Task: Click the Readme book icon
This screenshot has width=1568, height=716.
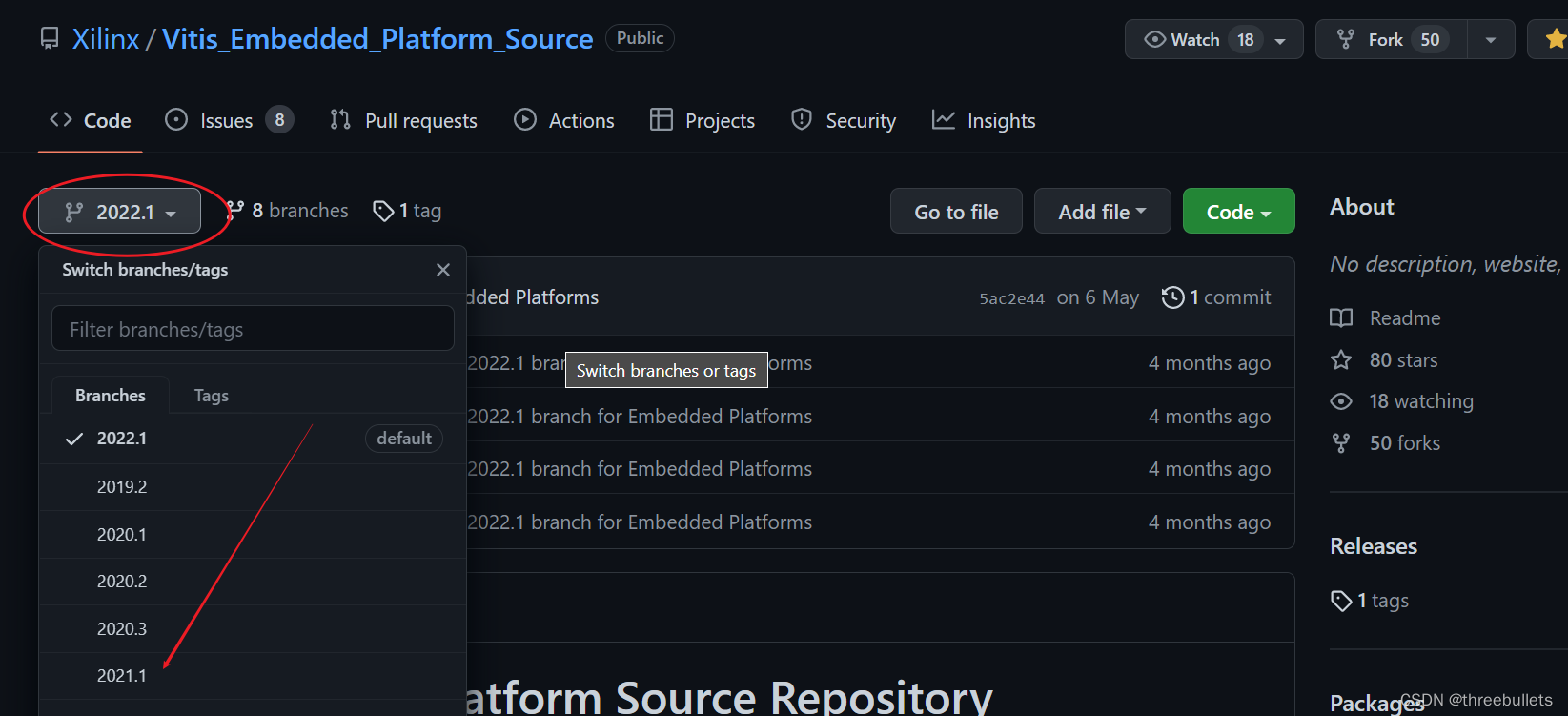Action: [1341, 318]
